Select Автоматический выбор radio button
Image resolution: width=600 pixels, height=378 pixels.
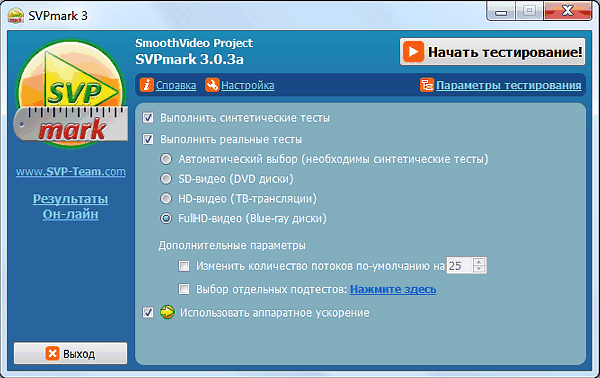pos(166,159)
